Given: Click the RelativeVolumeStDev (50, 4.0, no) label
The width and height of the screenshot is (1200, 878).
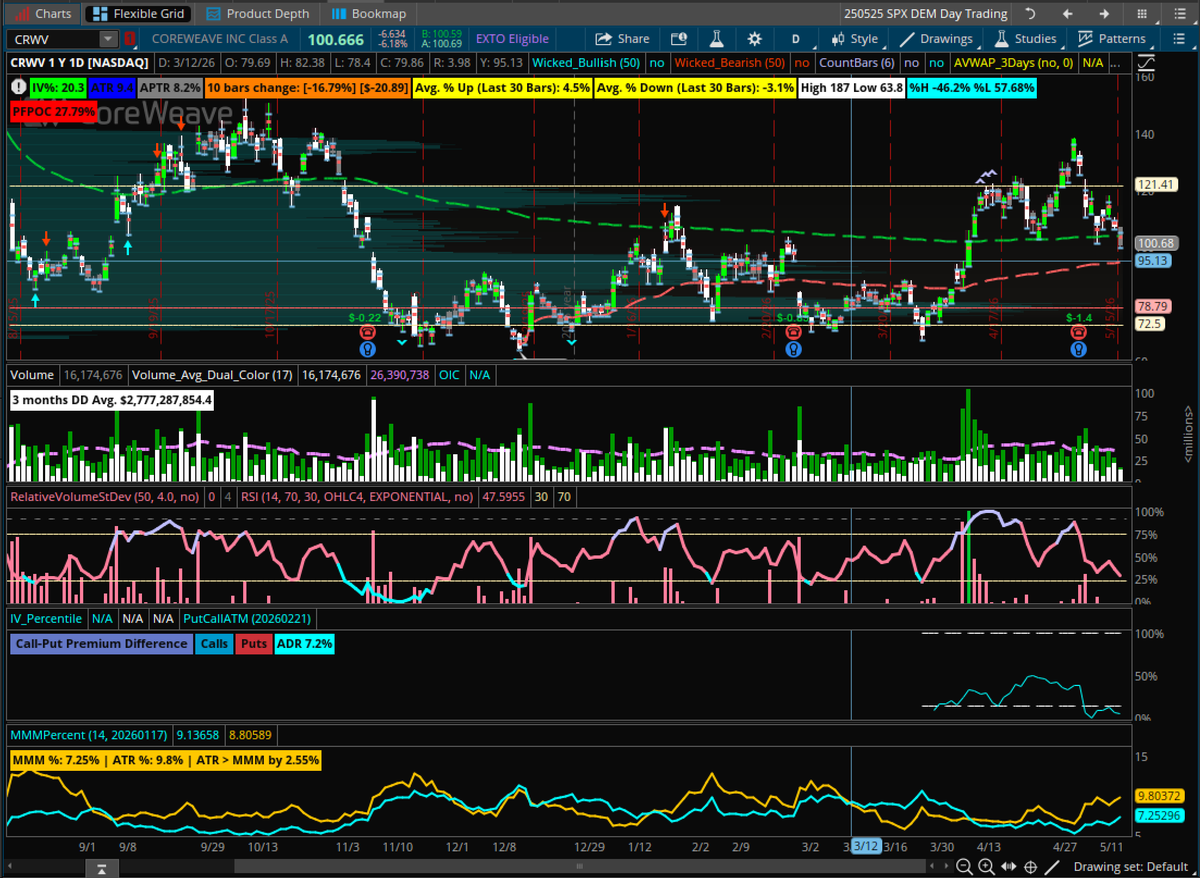Looking at the screenshot, I should (104, 495).
